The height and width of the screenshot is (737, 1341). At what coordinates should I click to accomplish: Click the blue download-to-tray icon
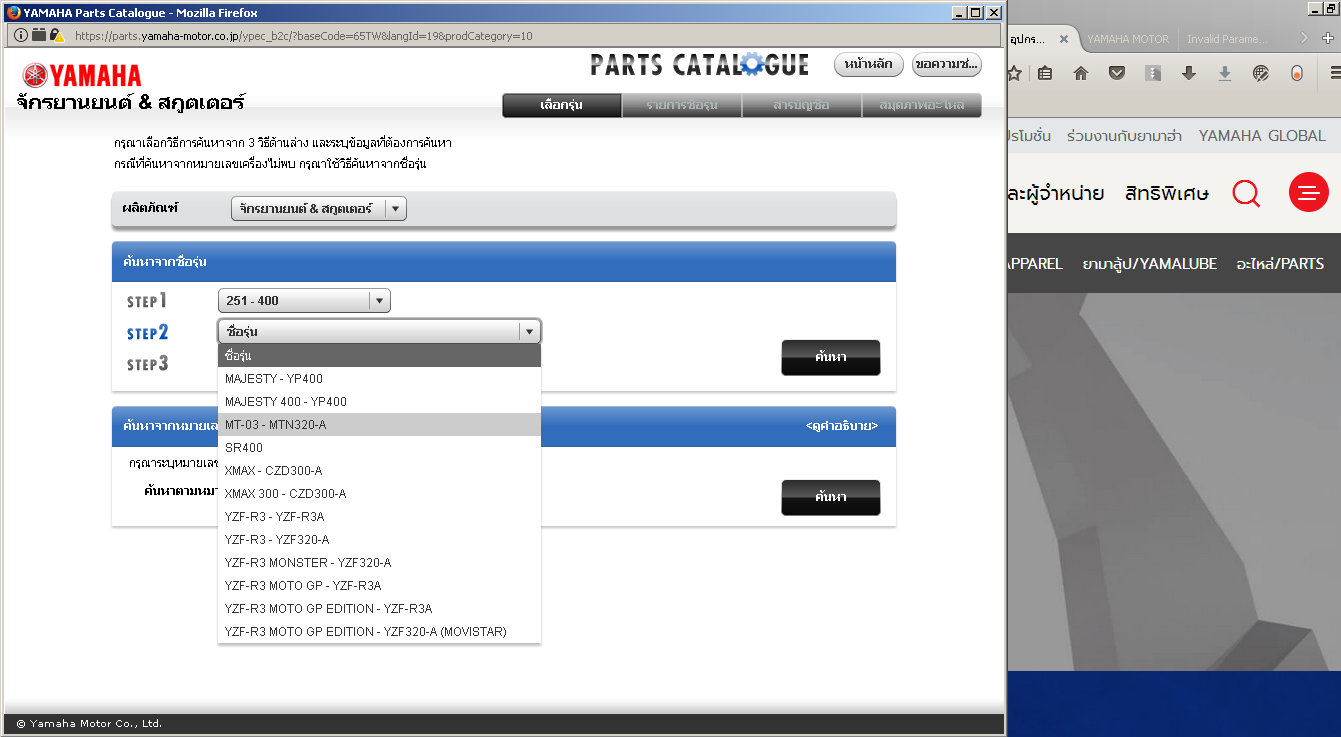coord(1224,73)
